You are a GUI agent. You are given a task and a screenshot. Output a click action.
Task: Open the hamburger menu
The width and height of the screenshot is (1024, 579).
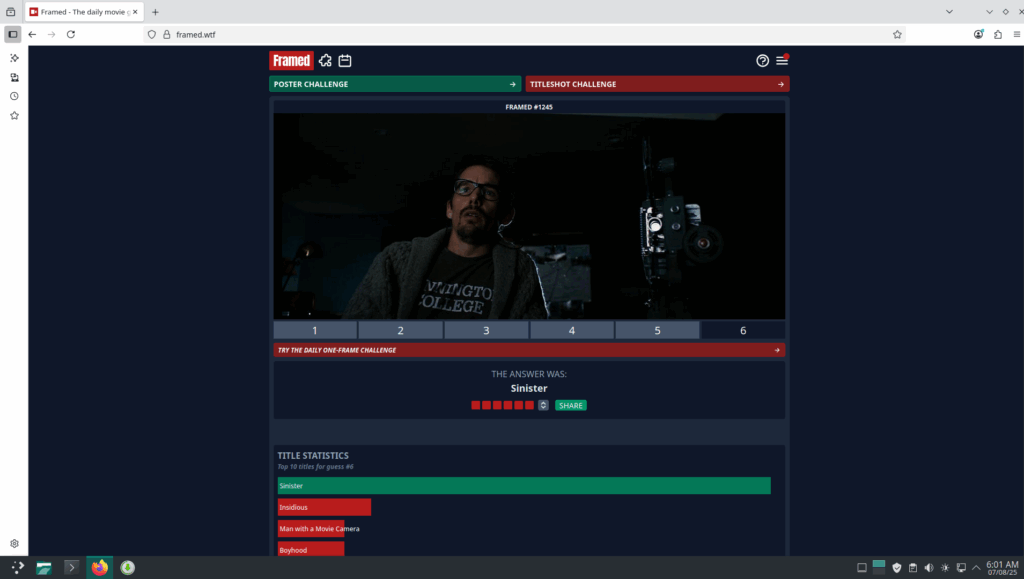pos(782,61)
